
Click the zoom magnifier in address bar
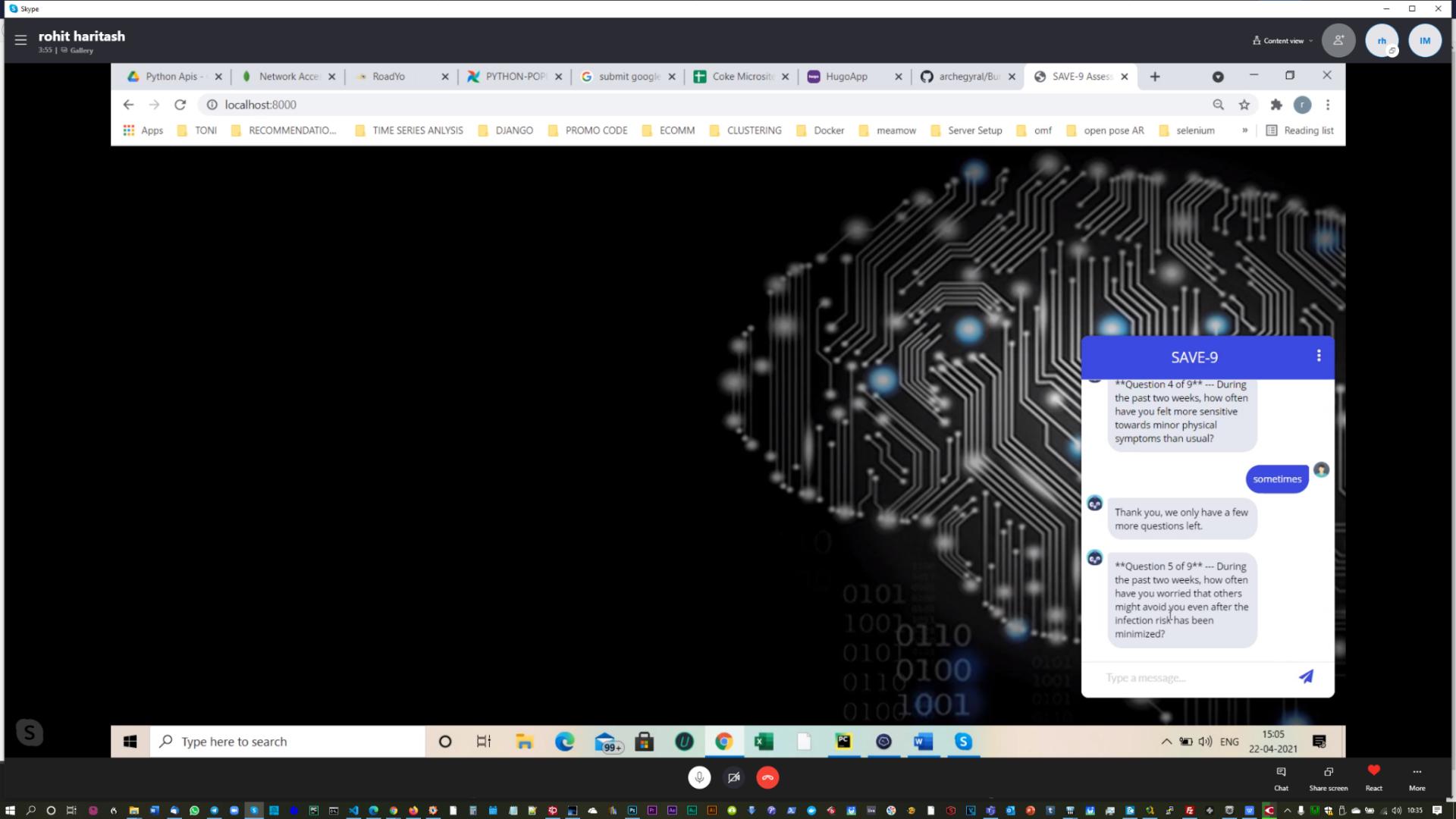(1218, 105)
